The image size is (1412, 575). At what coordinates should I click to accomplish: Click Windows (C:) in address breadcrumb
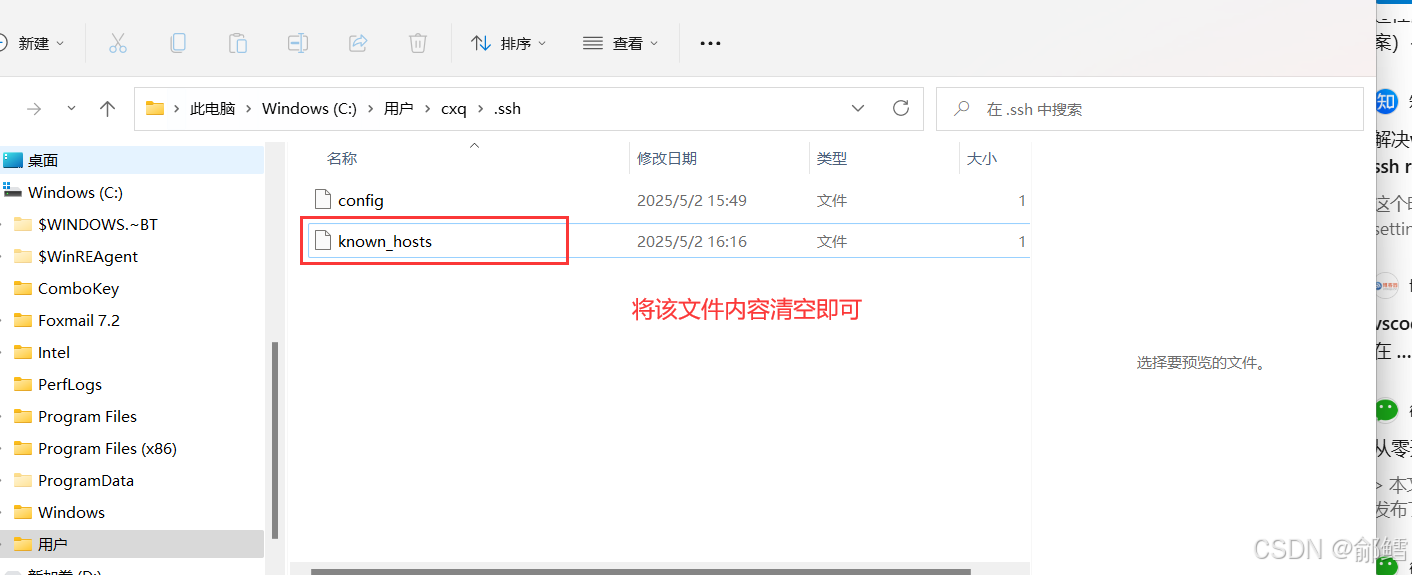pyautogui.click(x=309, y=109)
